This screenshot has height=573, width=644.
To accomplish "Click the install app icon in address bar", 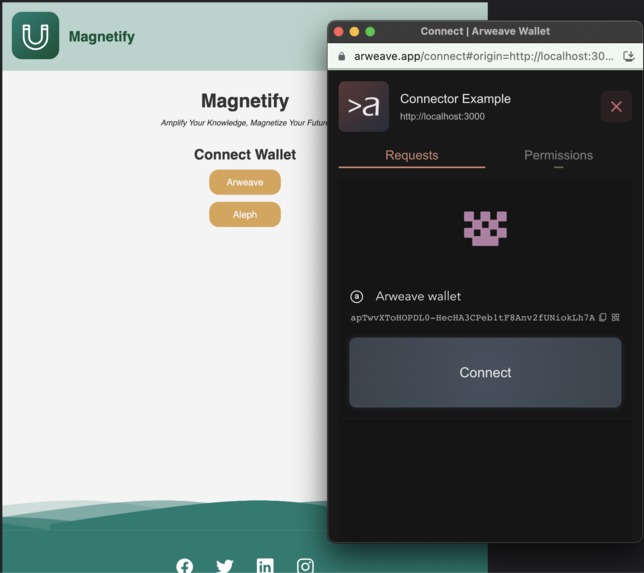I will pyautogui.click(x=629, y=56).
